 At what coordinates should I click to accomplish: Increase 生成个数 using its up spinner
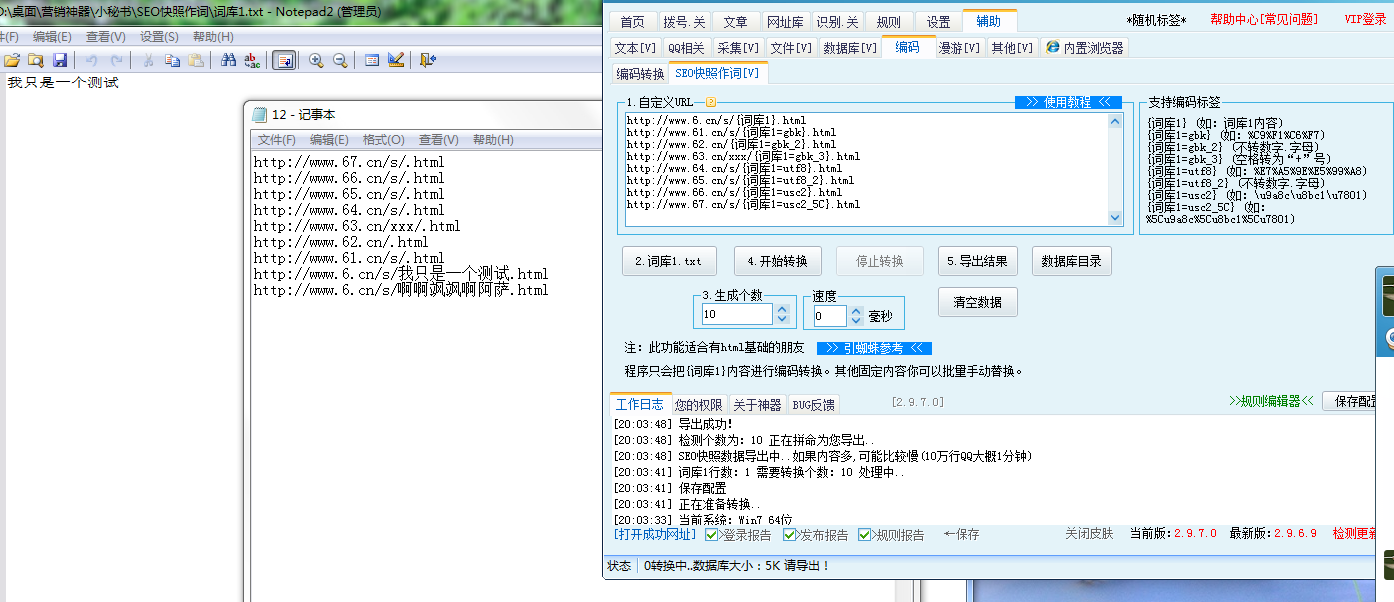(780, 308)
